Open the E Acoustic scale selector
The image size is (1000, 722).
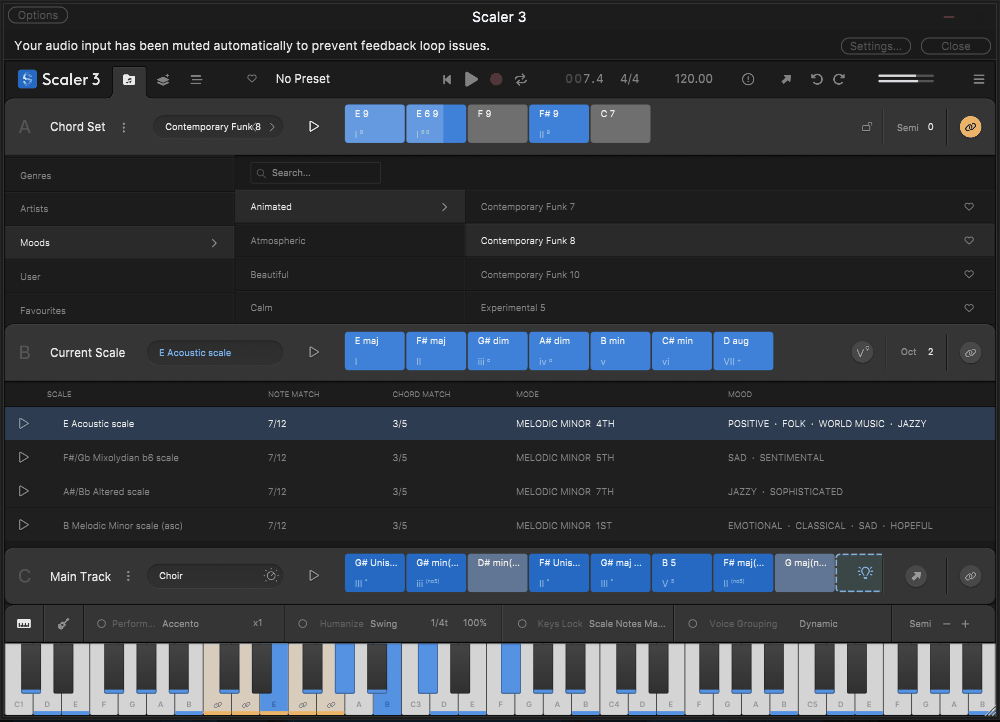click(215, 353)
